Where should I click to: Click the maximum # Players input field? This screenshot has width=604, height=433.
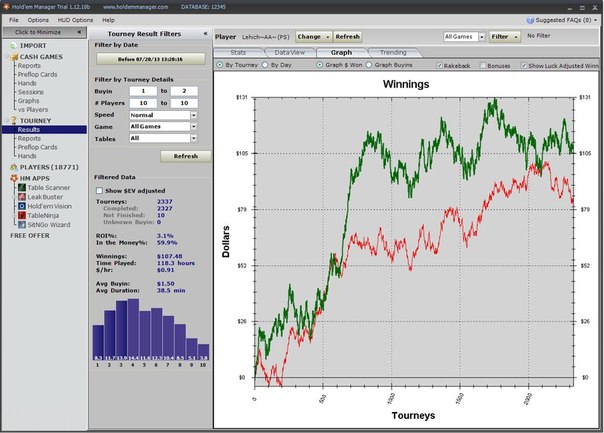coord(184,103)
